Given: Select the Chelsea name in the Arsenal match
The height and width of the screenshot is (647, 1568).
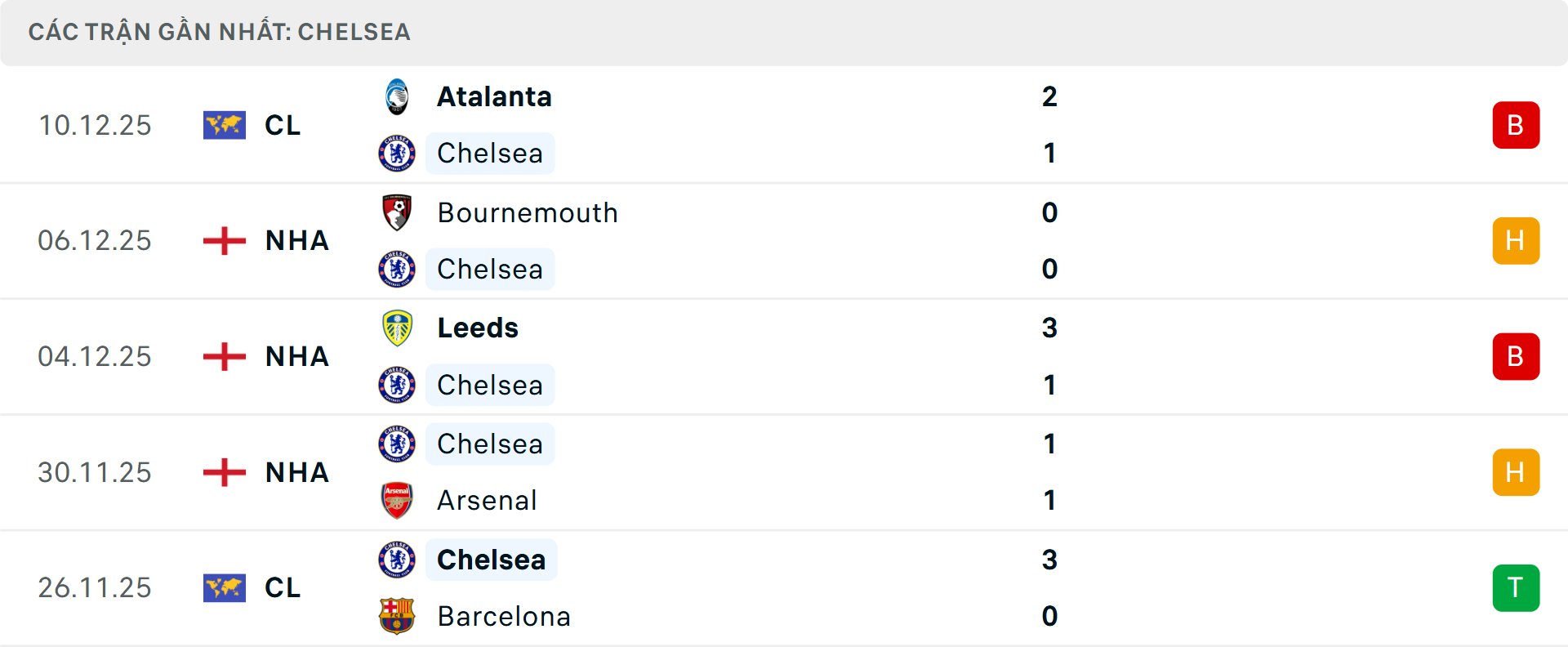Looking at the screenshot, I should 490,444.
